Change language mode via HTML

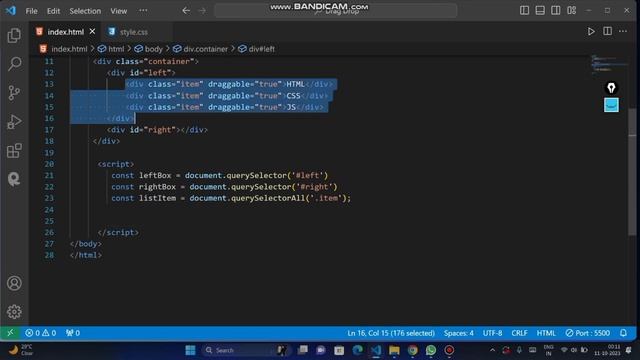(x=546, y=333)
